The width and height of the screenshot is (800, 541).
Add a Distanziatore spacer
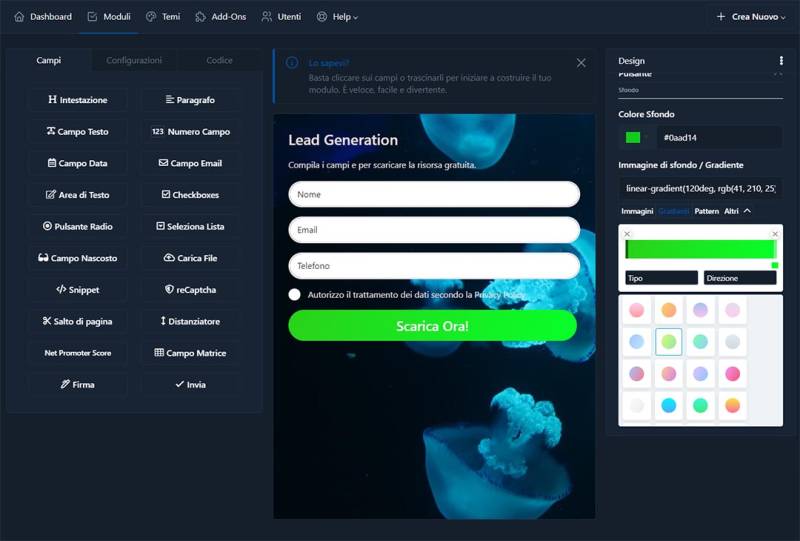tap(190, 321)
